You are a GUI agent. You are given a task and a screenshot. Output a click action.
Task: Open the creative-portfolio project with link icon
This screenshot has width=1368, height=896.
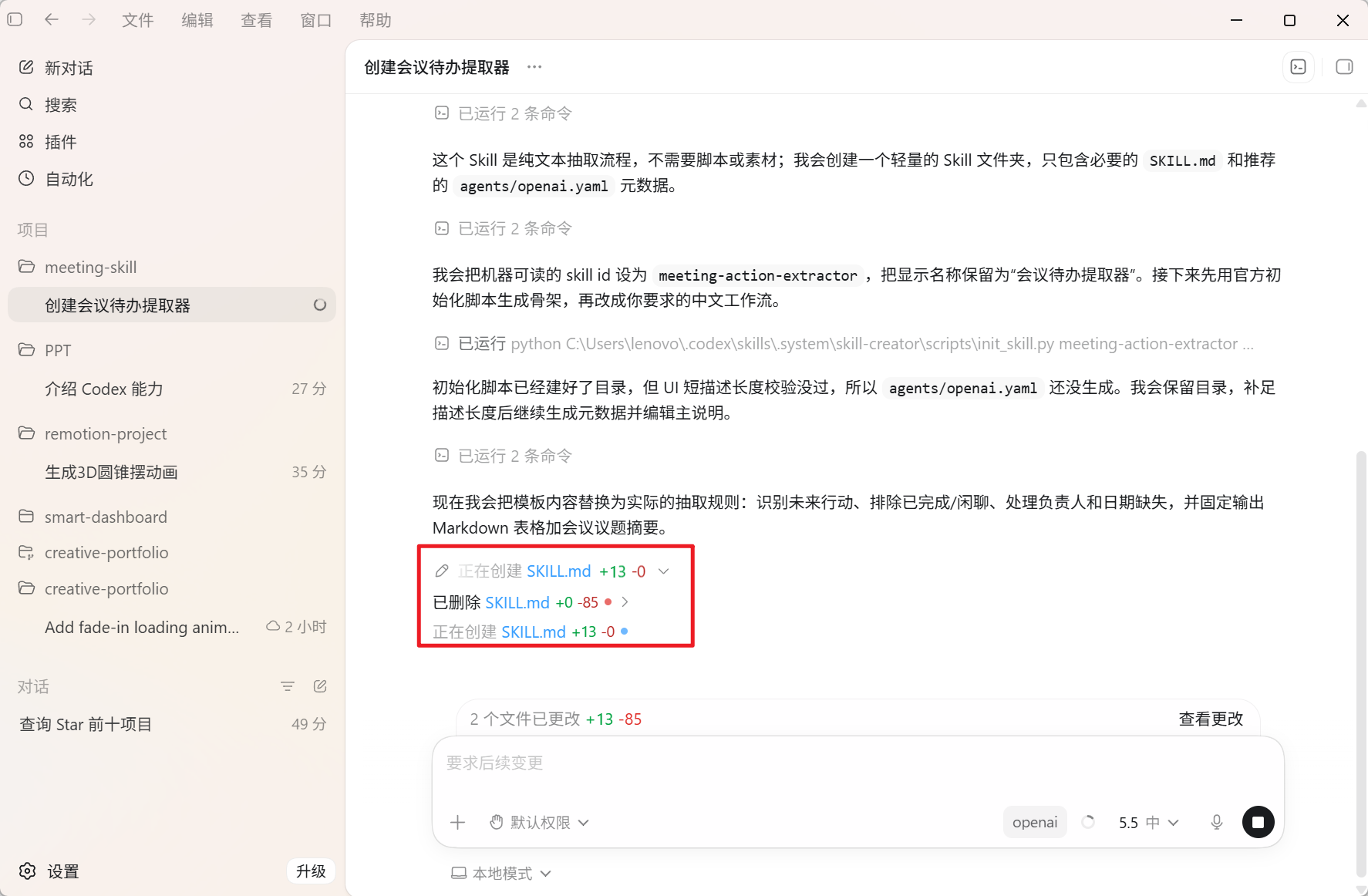pos(172,552)
